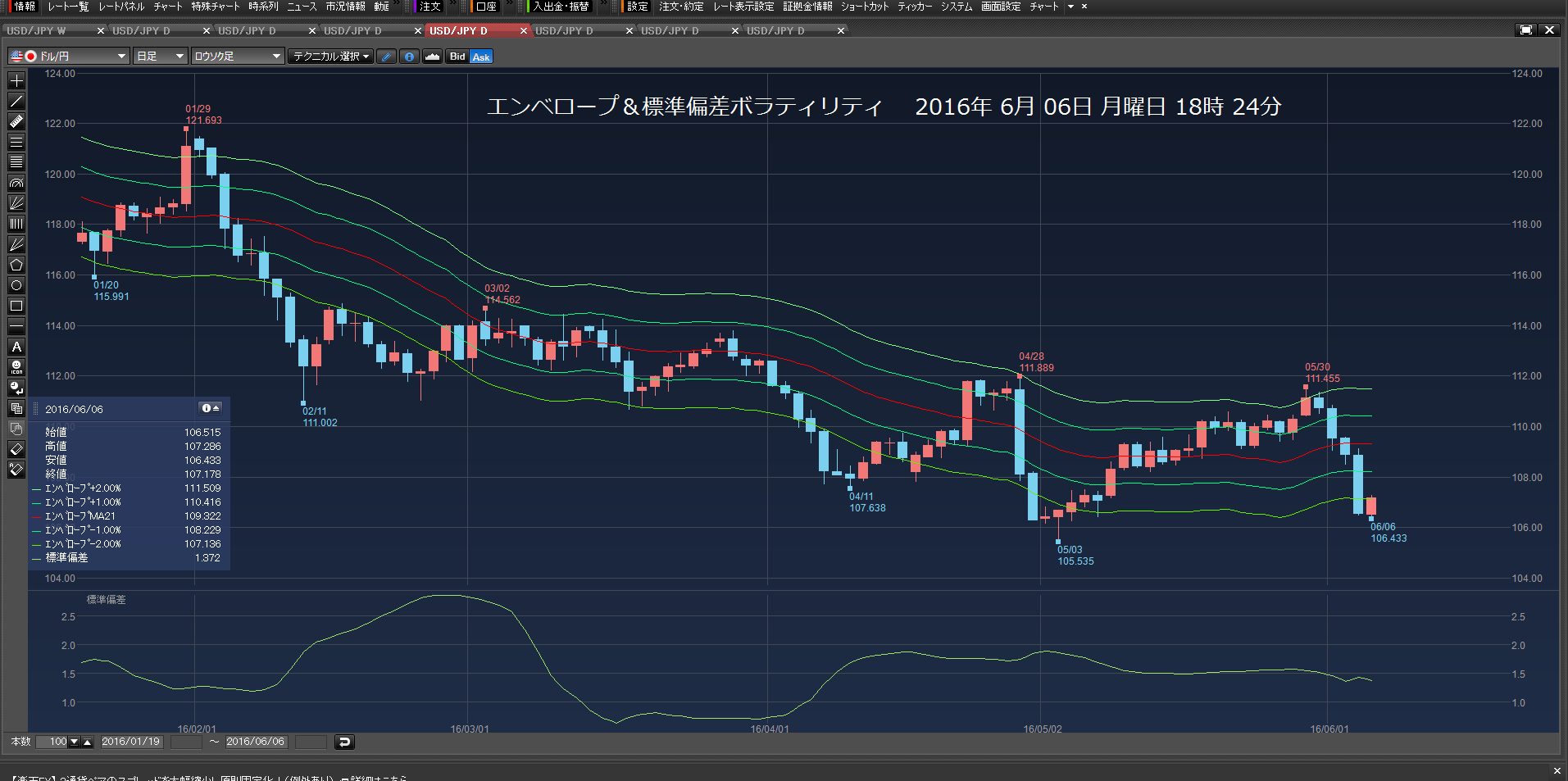Select the active red USD/JPY D tab
Image resolution: width=1568 pixels, height=781 pixels.
pos(459,30)
